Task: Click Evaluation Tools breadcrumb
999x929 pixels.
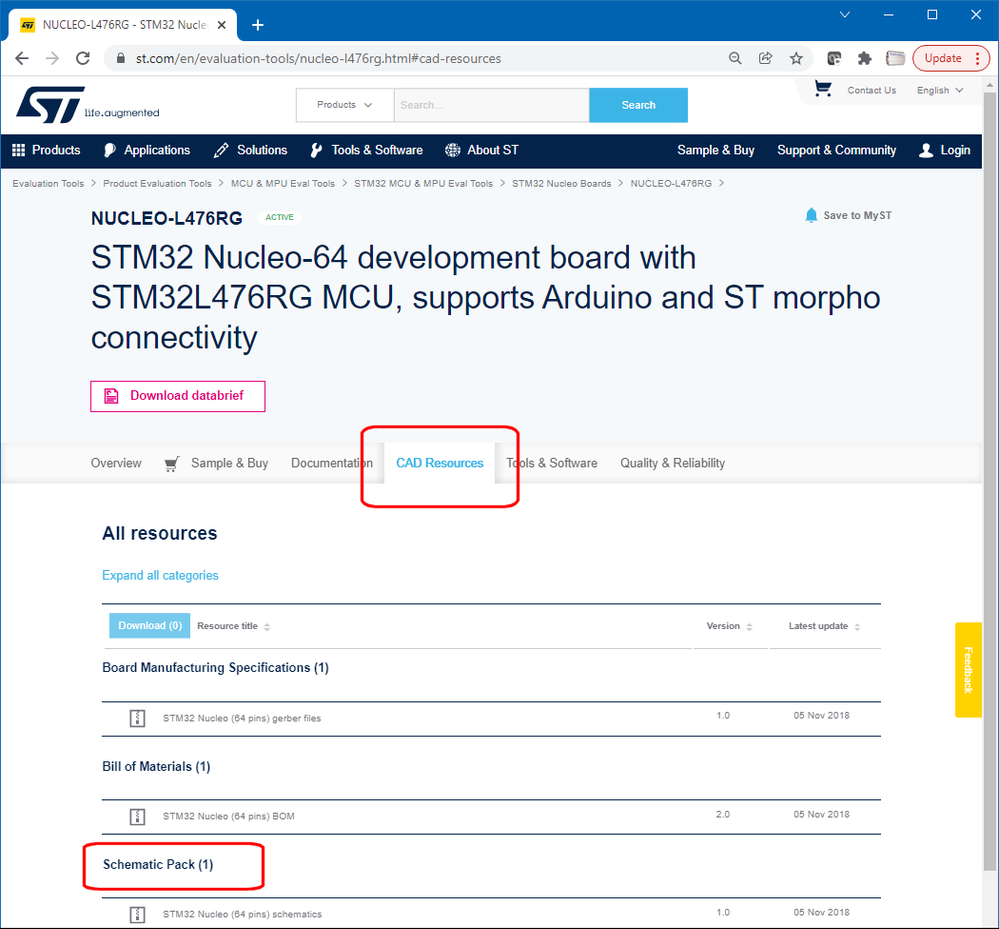Action: [x=48, y=184]
